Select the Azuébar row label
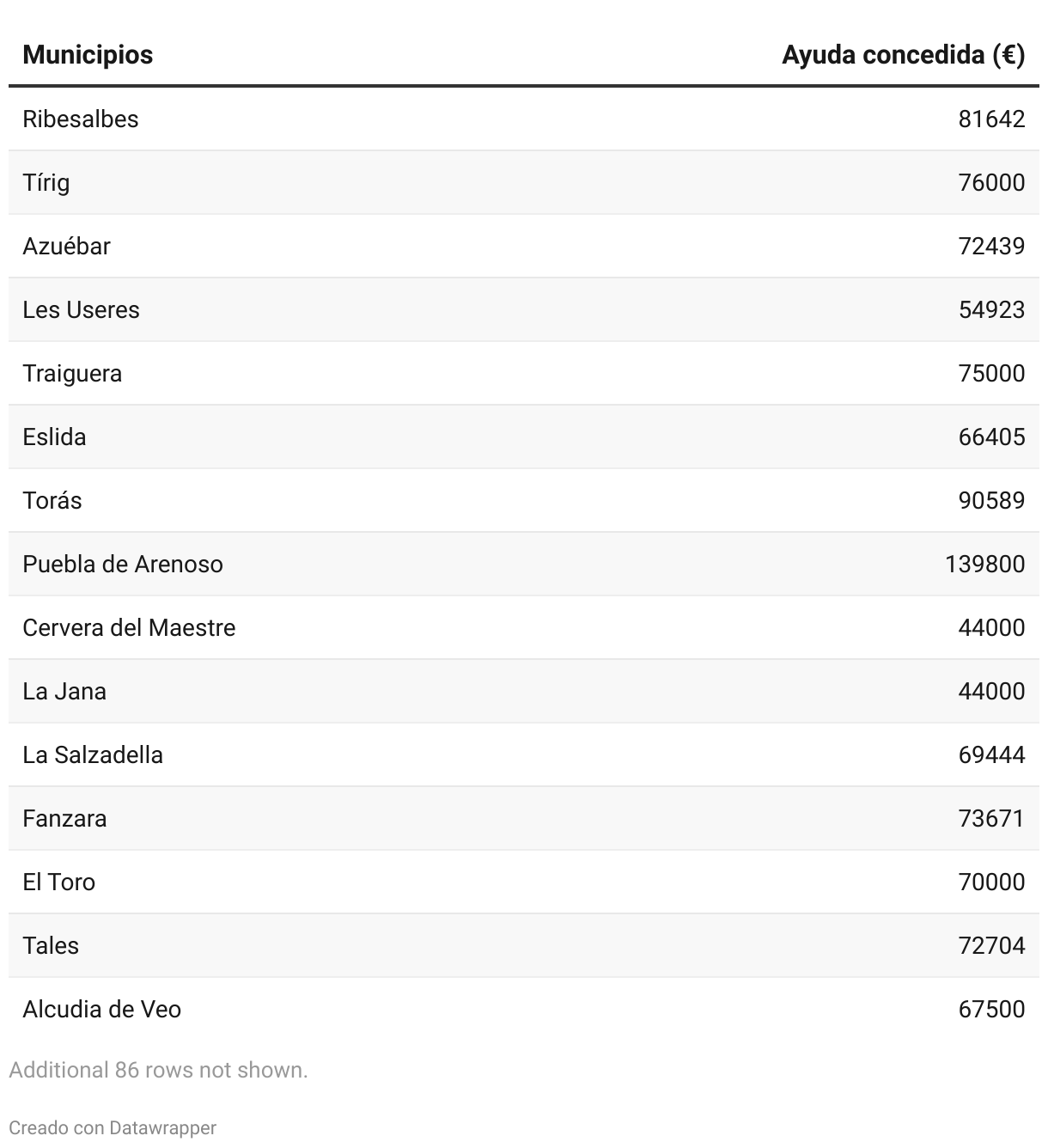Screen dimensions: 1048x1148 point(67,246)
